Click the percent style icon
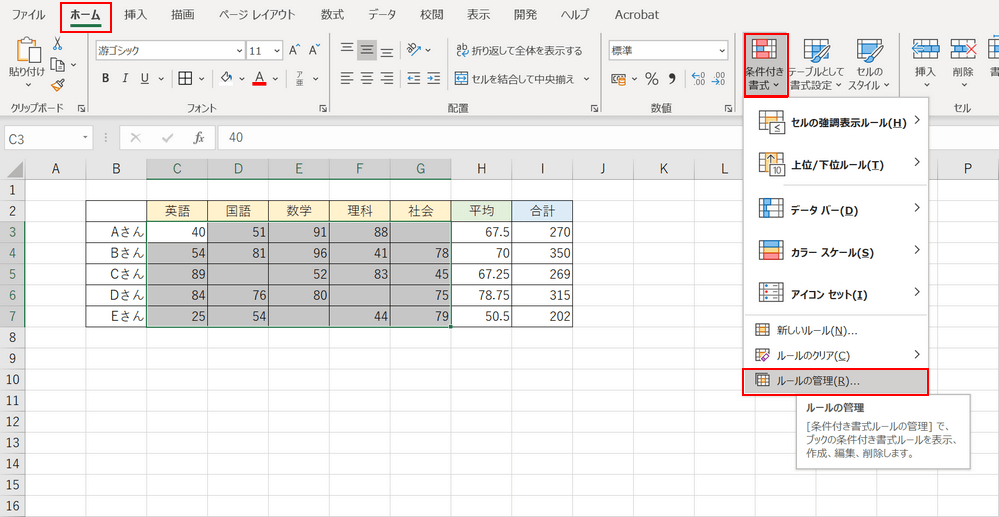This screenshot has width=999, height=517. pos(651,79)
